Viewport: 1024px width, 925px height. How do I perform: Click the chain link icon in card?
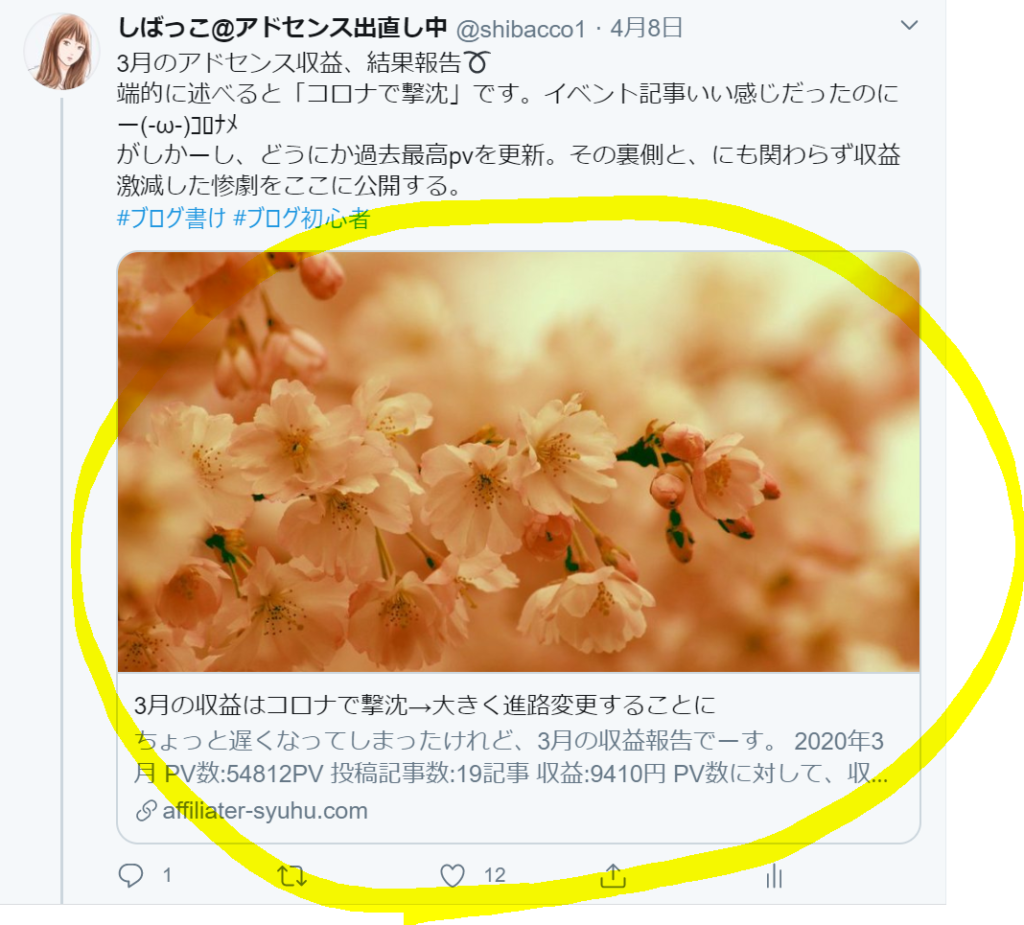click(x=146, y=811)
